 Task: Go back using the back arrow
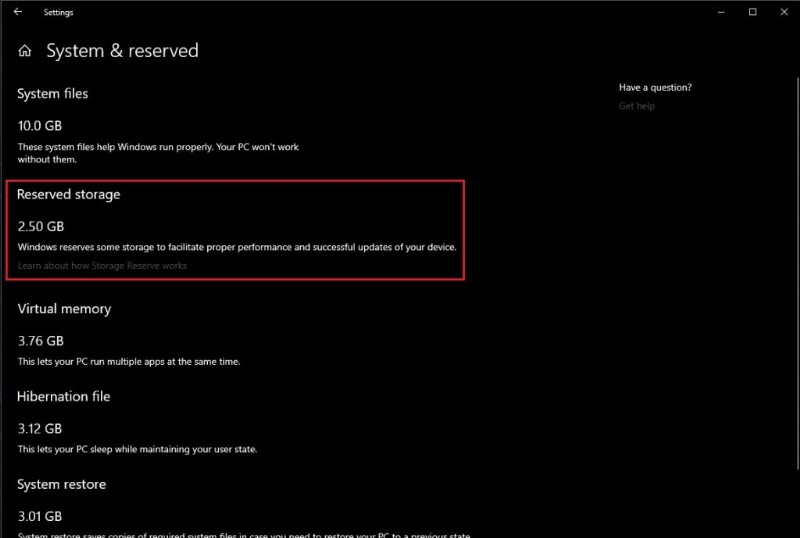click(x=18, y=12)
